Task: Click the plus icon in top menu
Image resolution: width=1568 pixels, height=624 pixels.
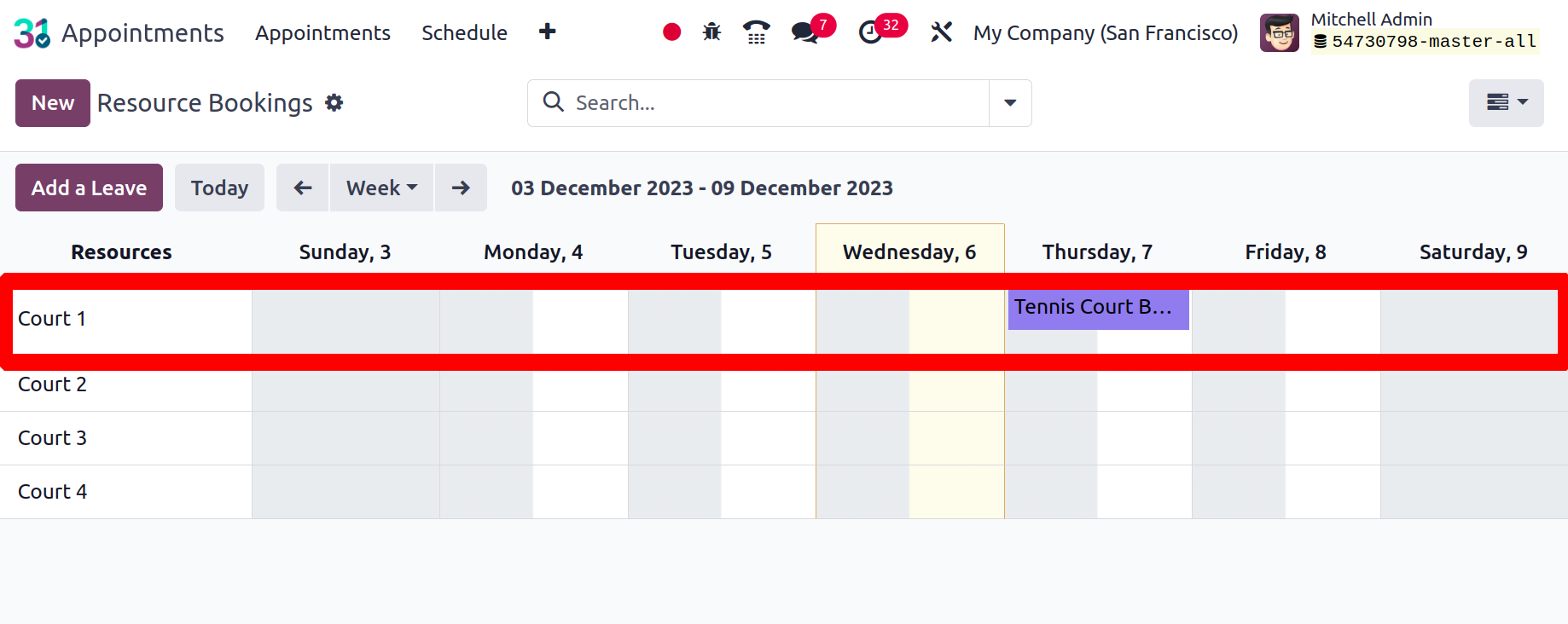Action: (548, 32)
